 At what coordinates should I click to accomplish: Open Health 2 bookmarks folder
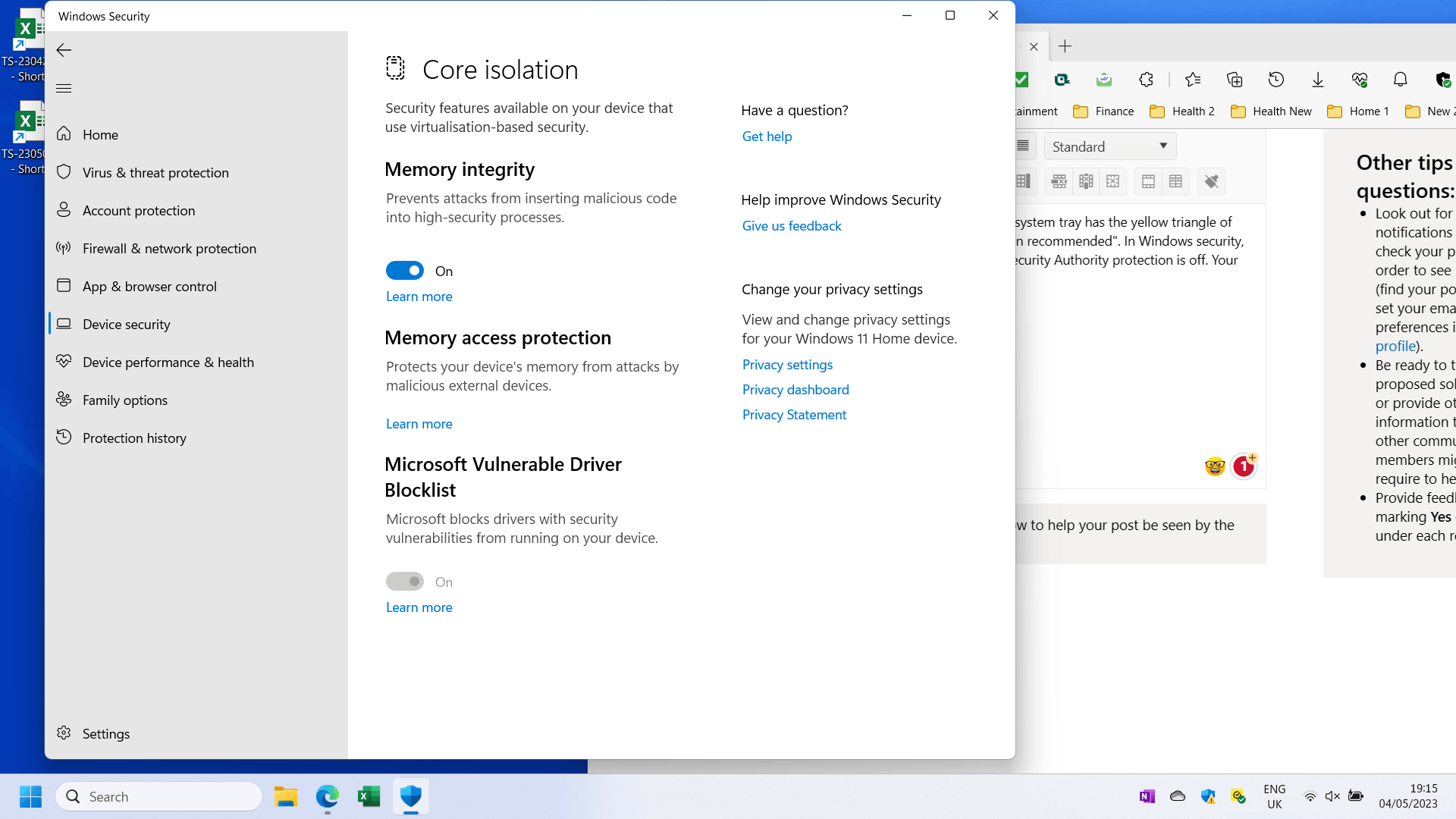tap(1182, 111)
